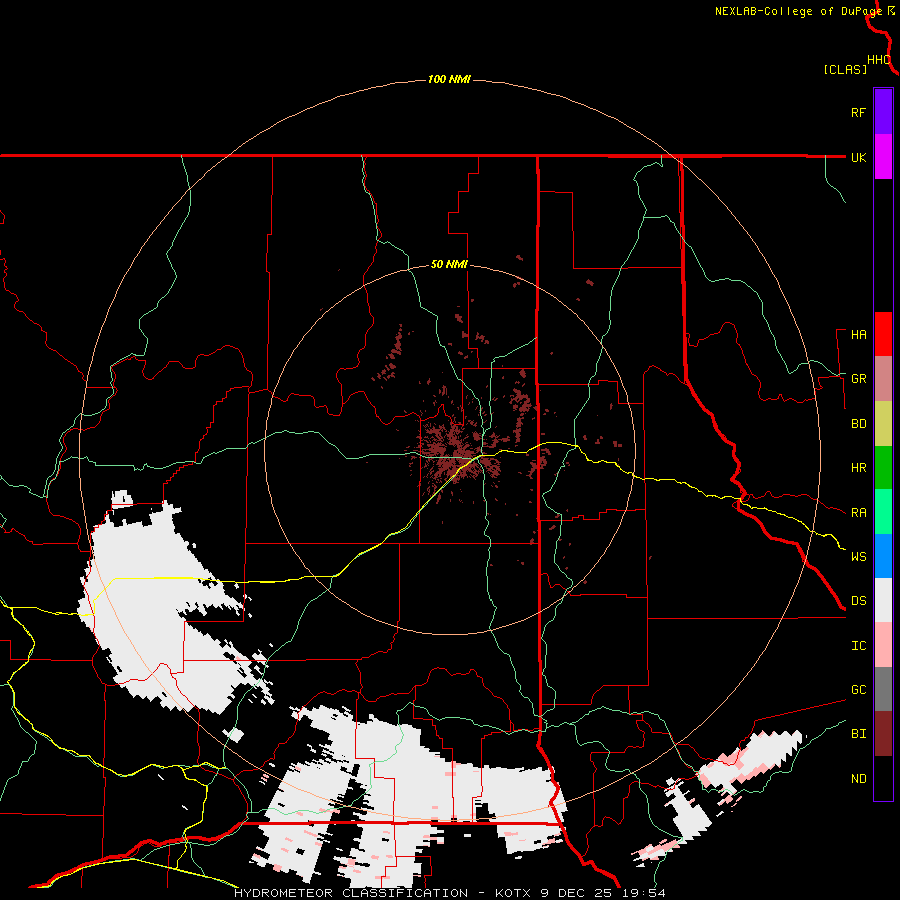Click the GR legend color swatch
Viewport: 900px width, 900px height.
point(883,378)
